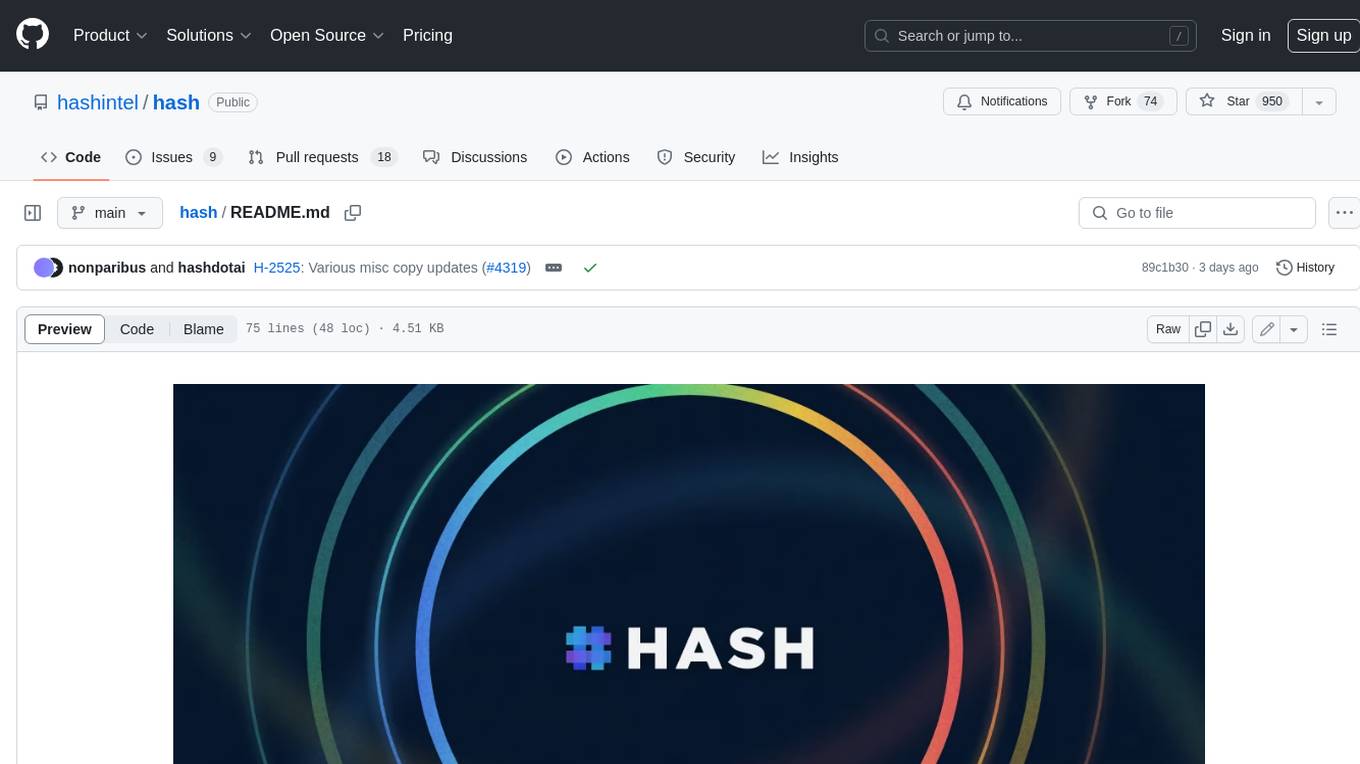Open the main branch selector
The image size is (1360, 764).
tap(110, 213)
